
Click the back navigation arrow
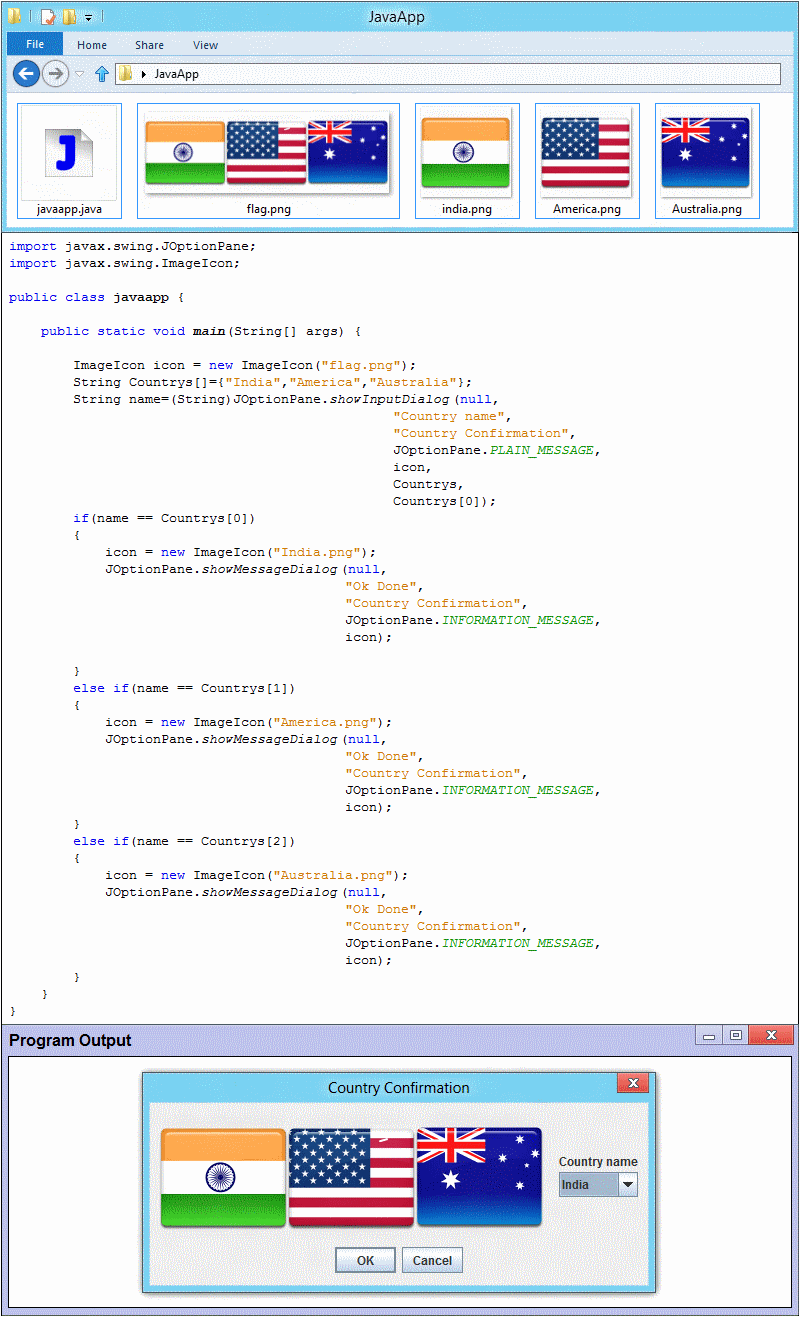(26, 74)
